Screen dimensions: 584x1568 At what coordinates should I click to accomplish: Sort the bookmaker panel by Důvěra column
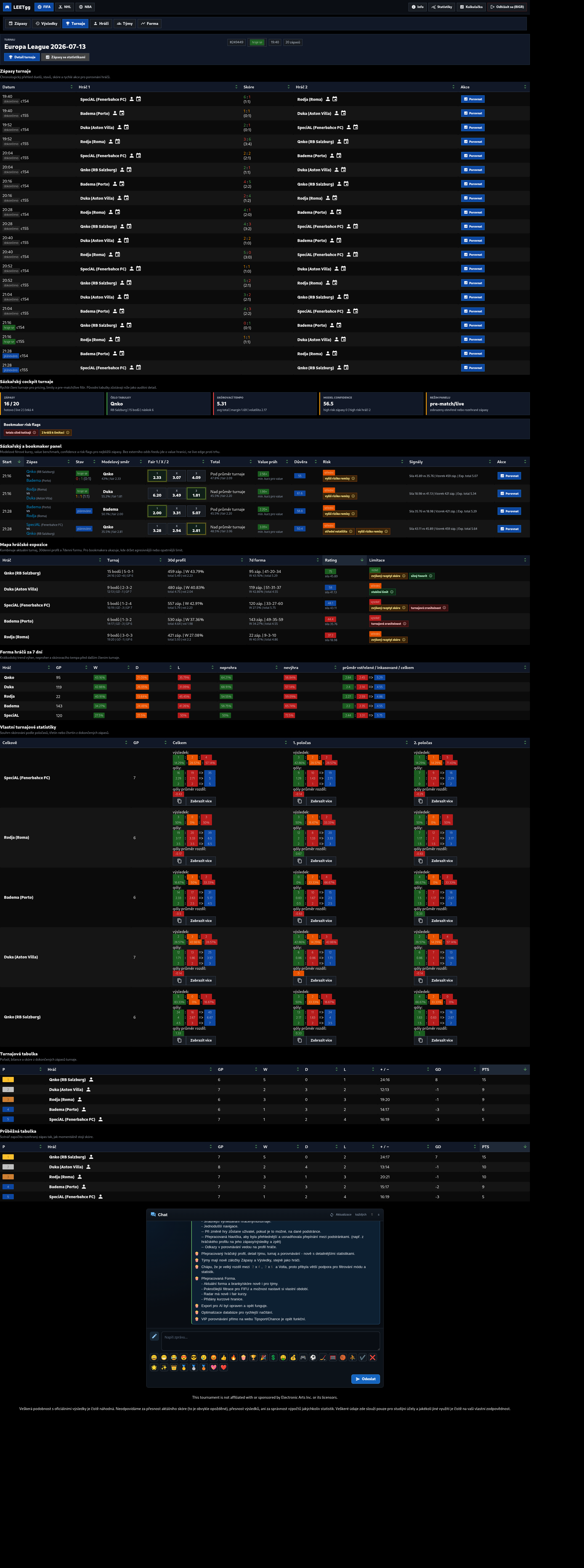coord(306,462)
